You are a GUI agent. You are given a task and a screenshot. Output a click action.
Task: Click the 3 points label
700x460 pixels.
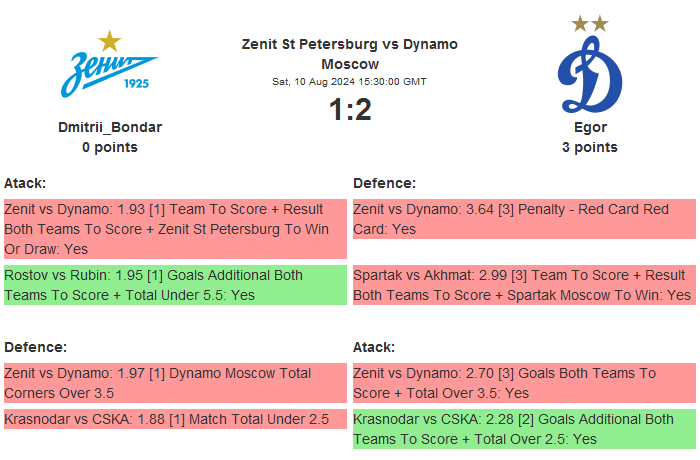(590, 147)
